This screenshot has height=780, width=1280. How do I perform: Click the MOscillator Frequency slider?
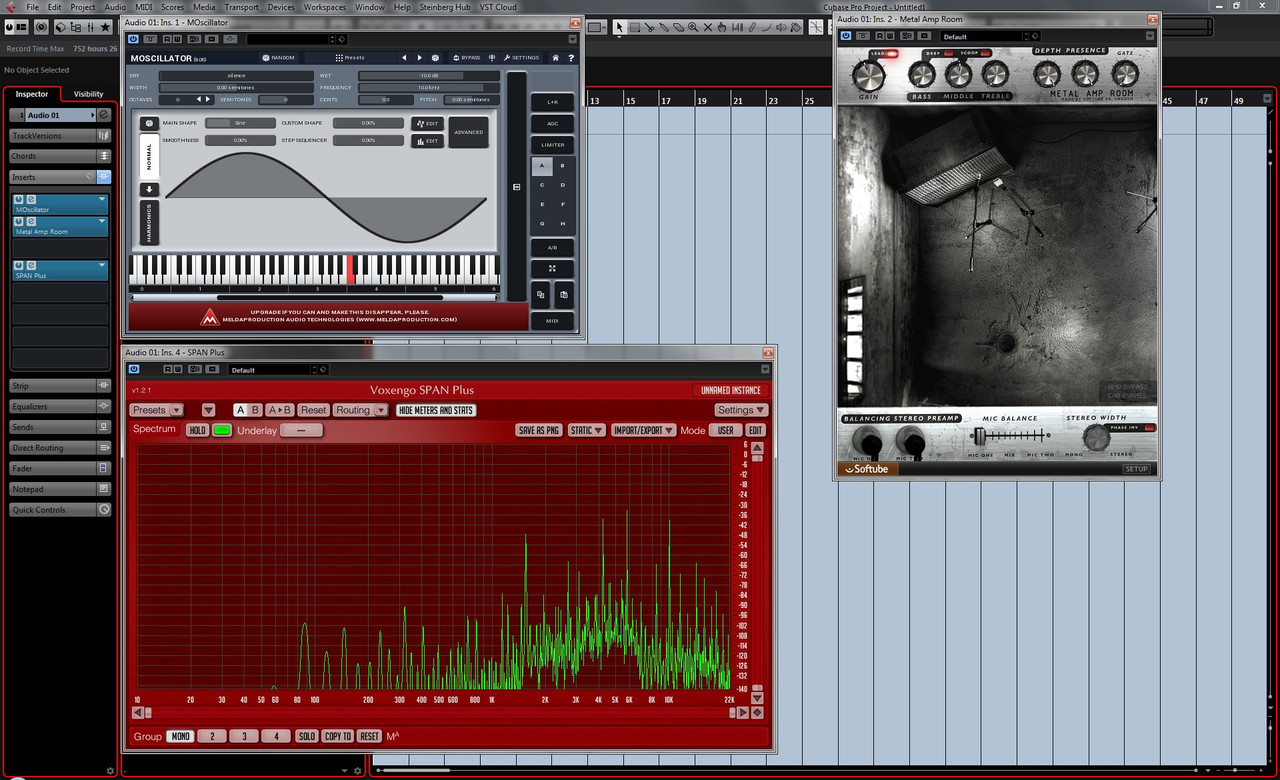tap(428, 87)
